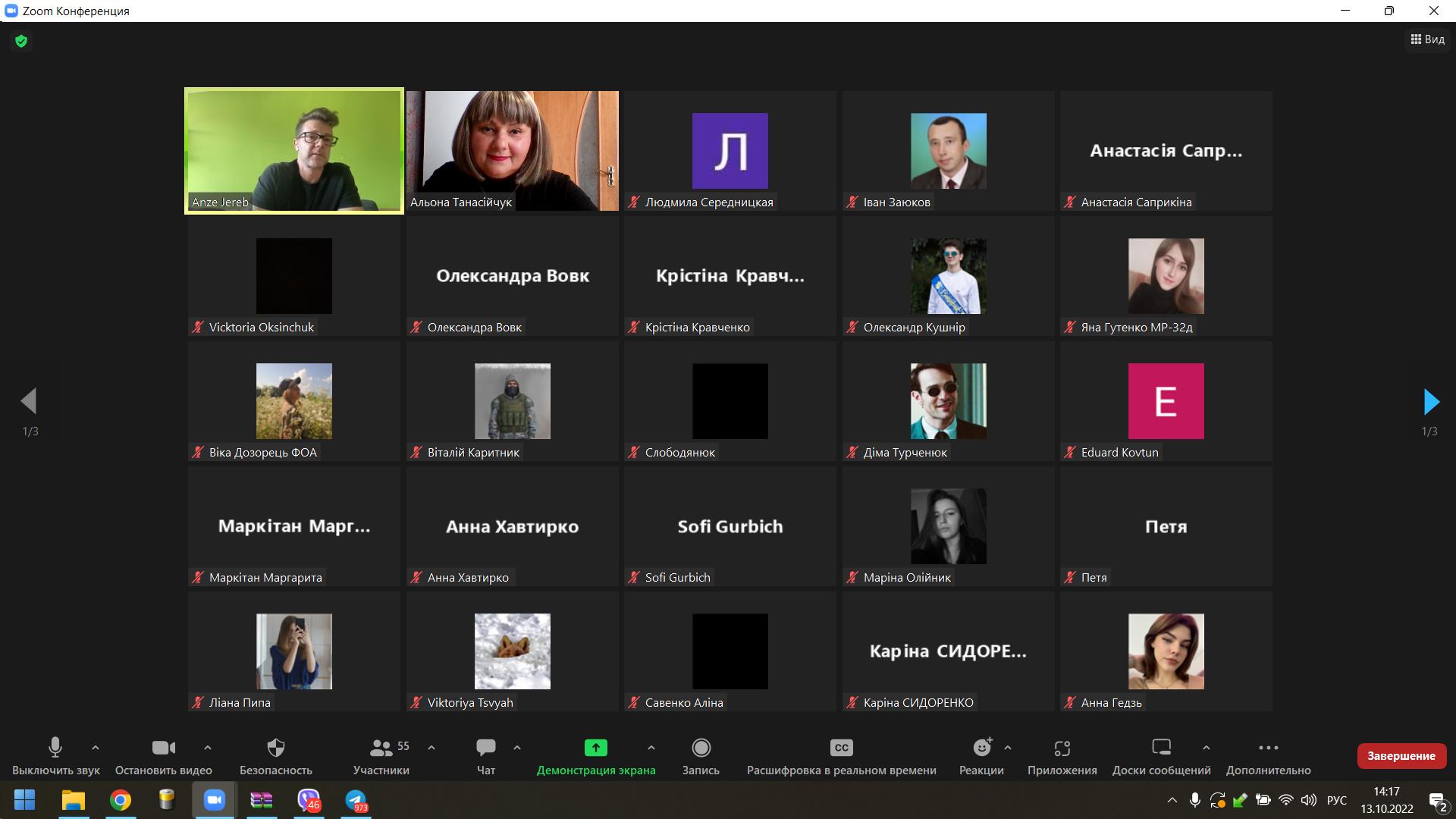Image resolution: width=1456 pixels, height=819 pixels.
Task: Mute microphone (Выключить звук)
Action: point(55,748)
